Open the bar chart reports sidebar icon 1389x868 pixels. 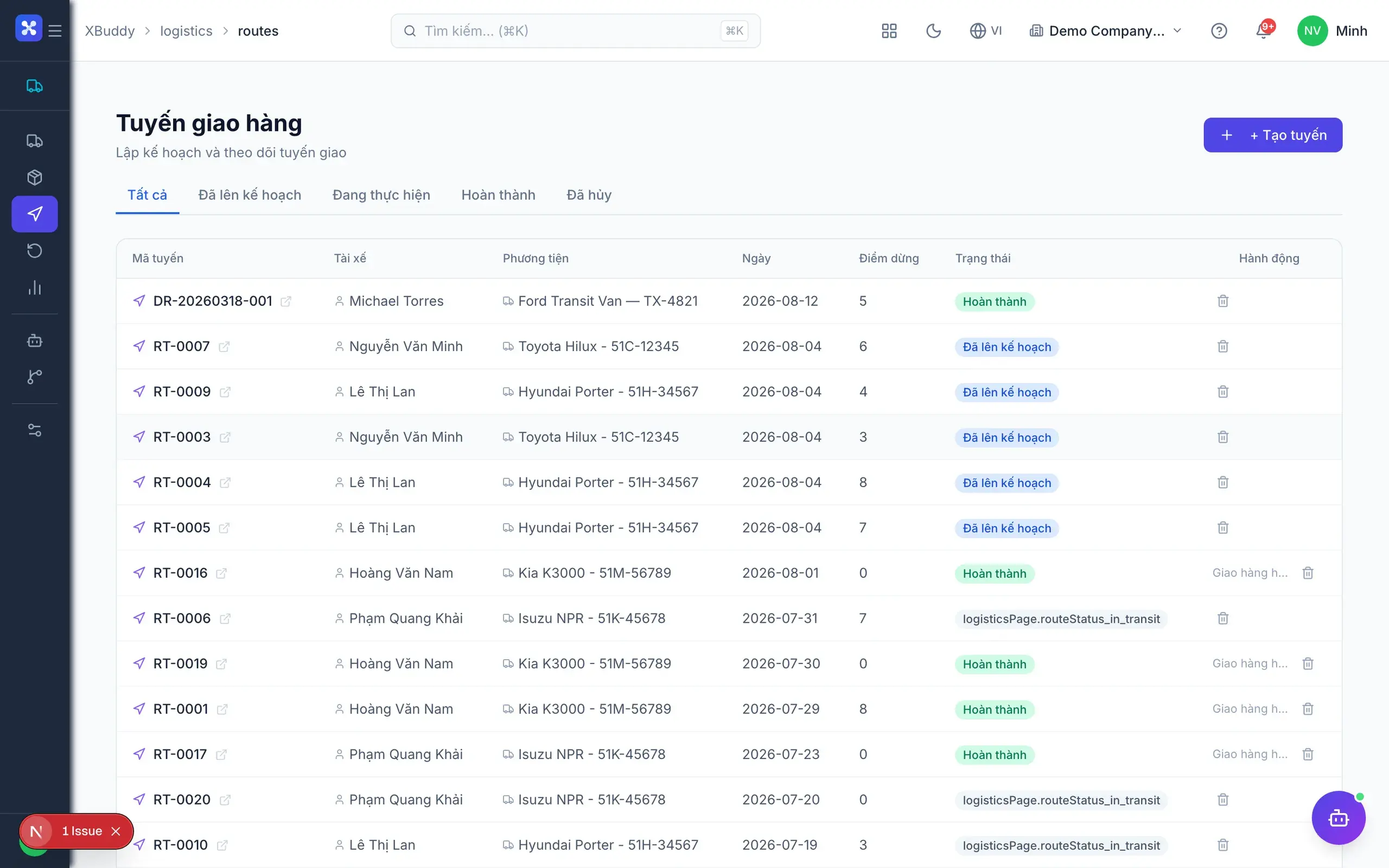[34, 288]
